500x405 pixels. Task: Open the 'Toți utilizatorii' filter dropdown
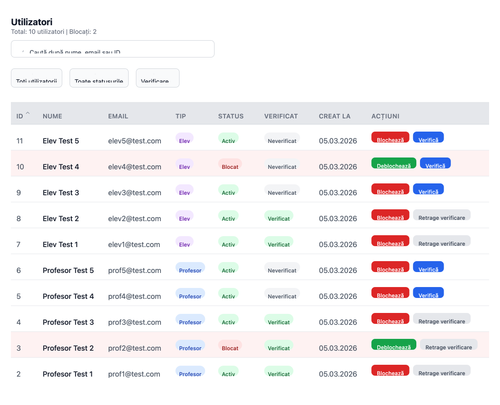coord(37,78)
